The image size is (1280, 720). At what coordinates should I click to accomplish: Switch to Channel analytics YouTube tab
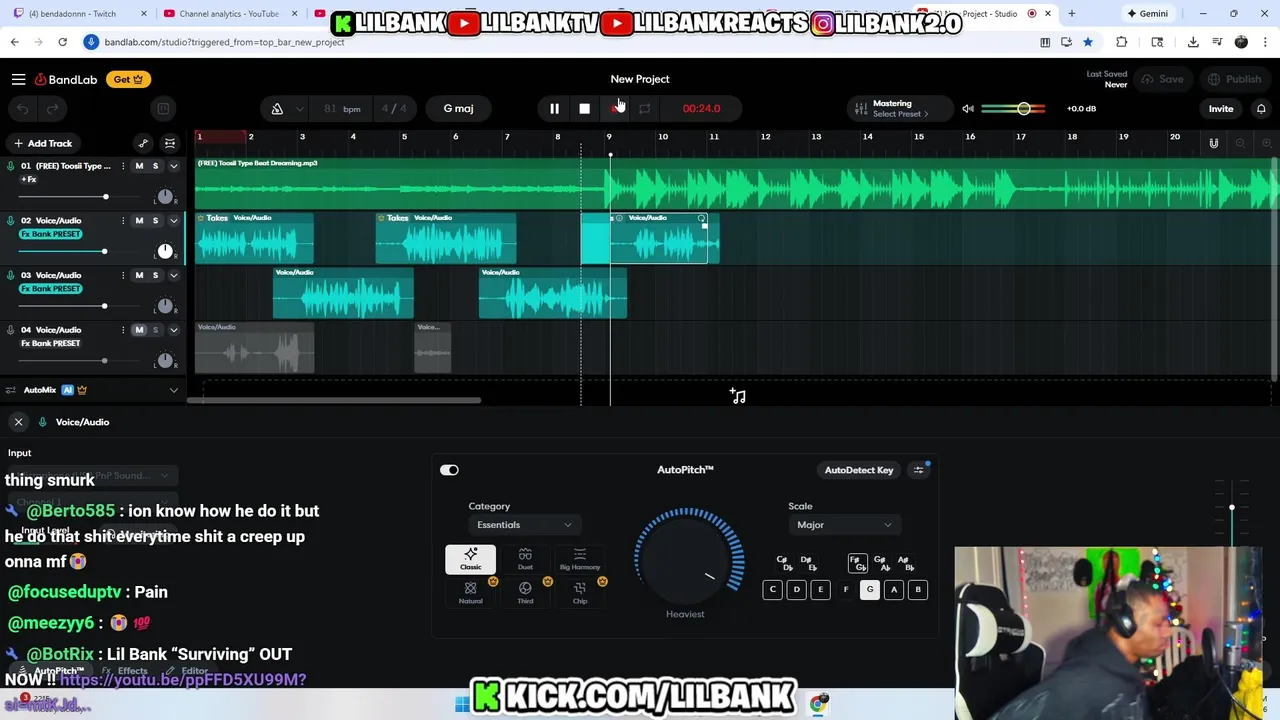click(x=228, y=14)
